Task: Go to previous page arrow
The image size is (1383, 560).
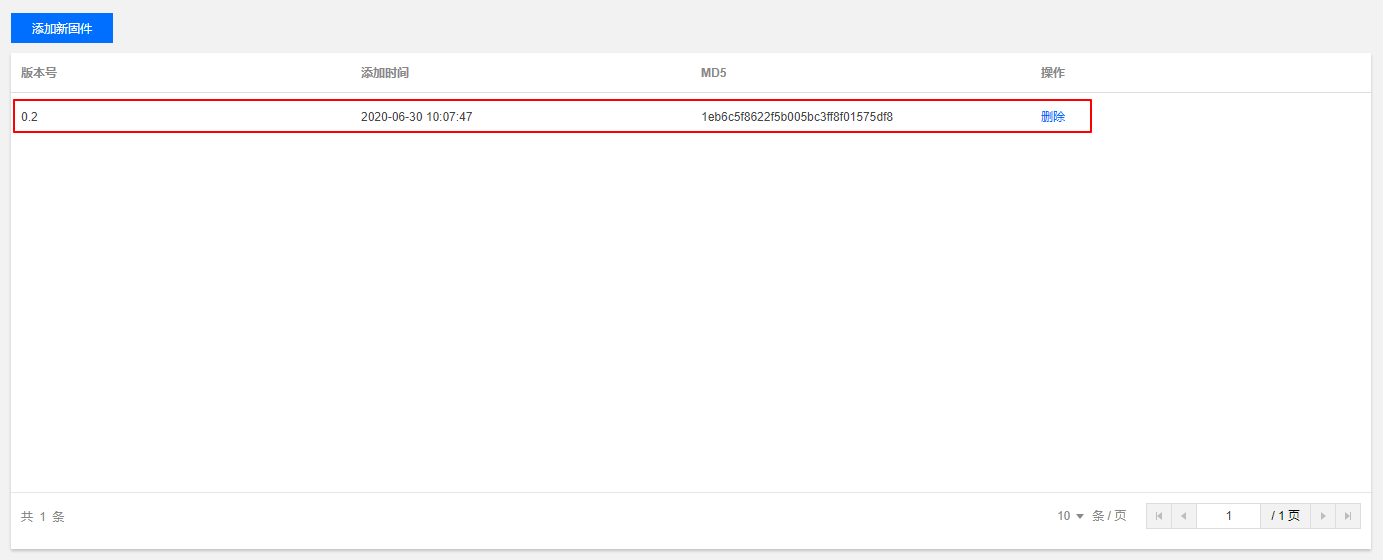Action: coord(1184,516)
